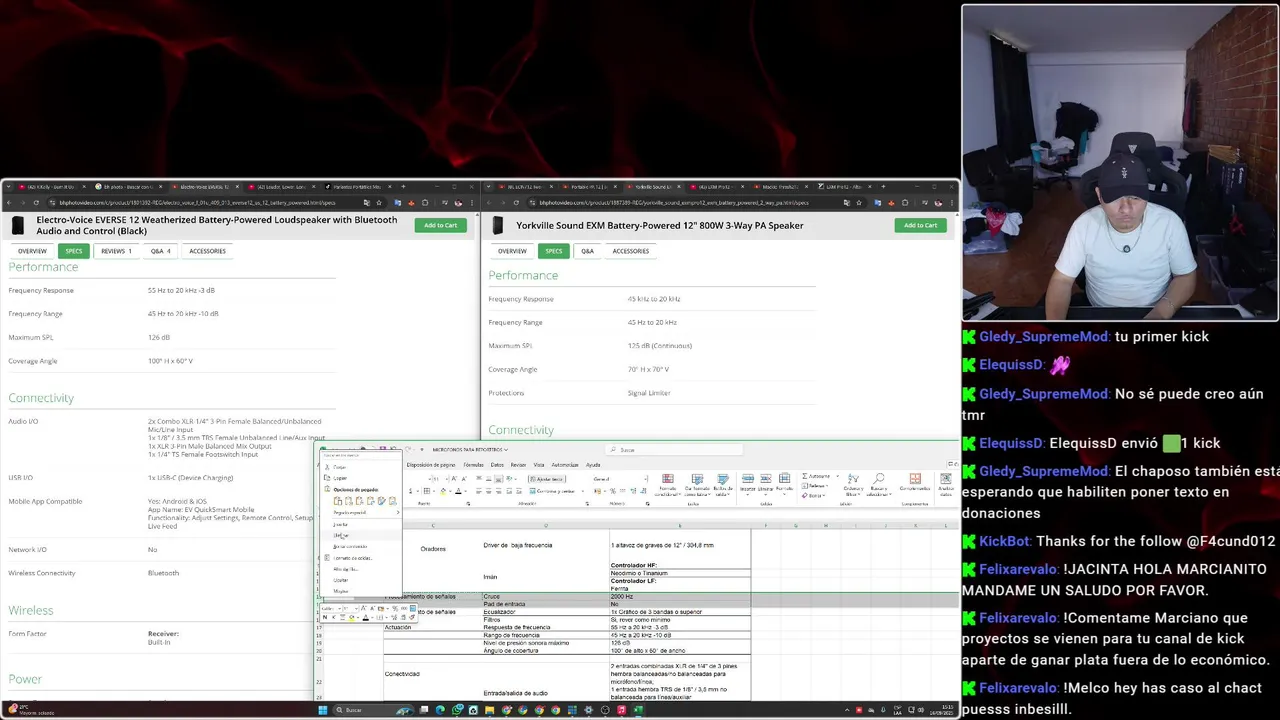Screen dimensions: 1280x720
Task: Open ACCESSORIES tab on the Yorkville page
Action: click(630, 251)
